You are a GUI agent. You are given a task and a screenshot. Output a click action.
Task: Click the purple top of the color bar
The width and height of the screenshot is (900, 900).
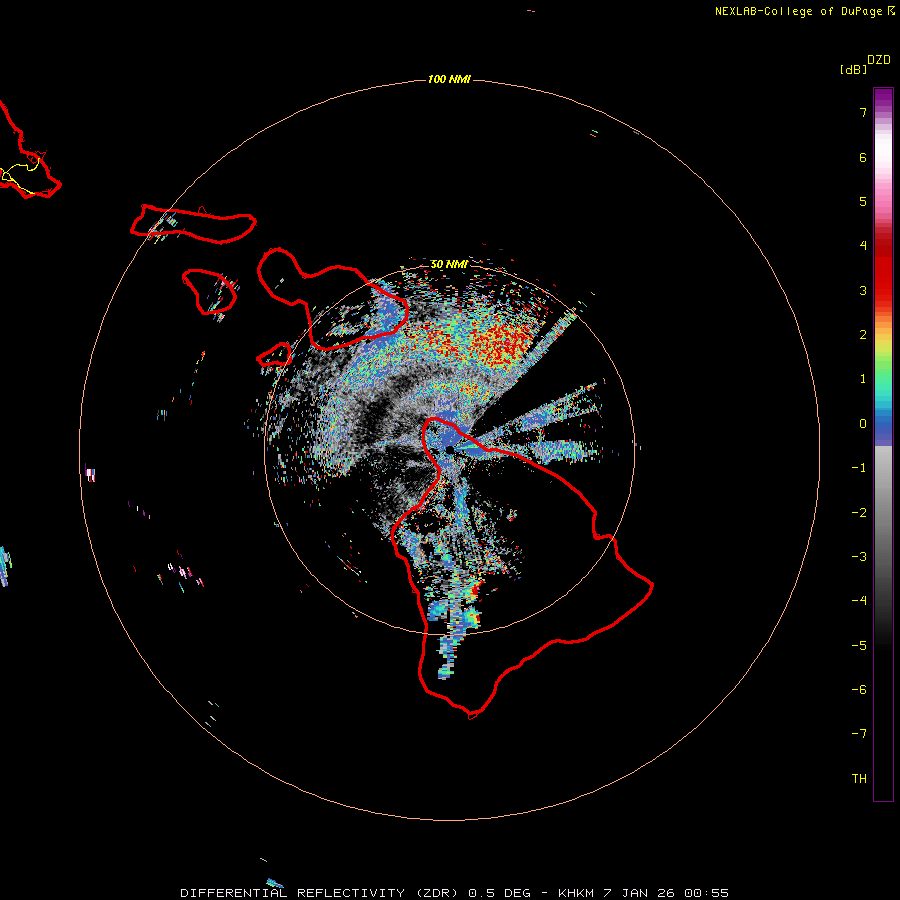pyautogui.click(x=883, y=99)
